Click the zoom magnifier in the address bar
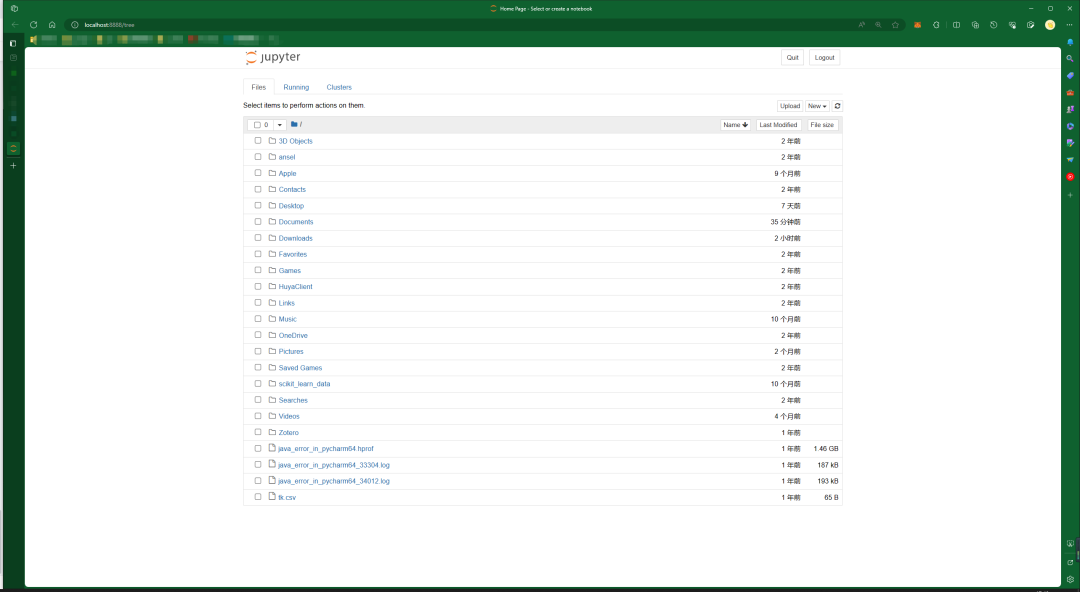The width and height of the screenshot is (1080, 592). pyautogui.click(x=878, y=25)
